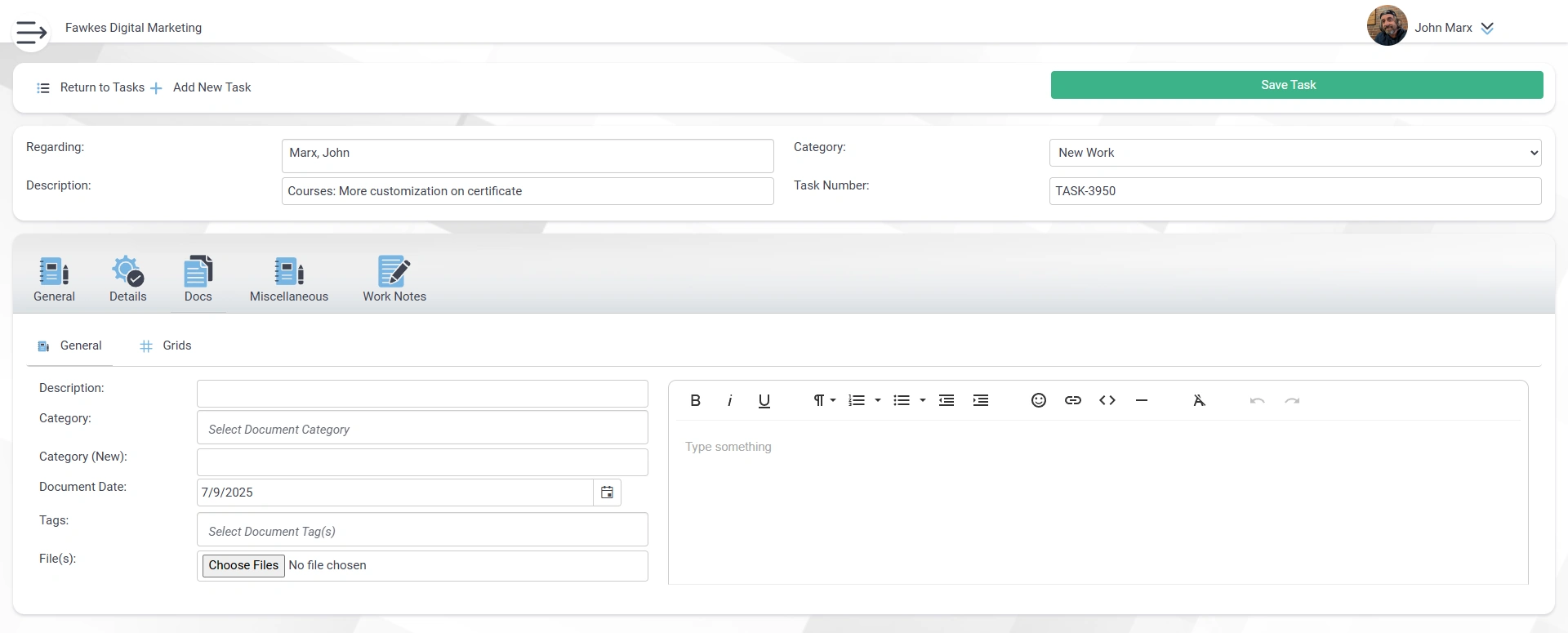Screen dimensions: 1568x633
Task: Open the ordered list style arrow
Action: [878, 400]
